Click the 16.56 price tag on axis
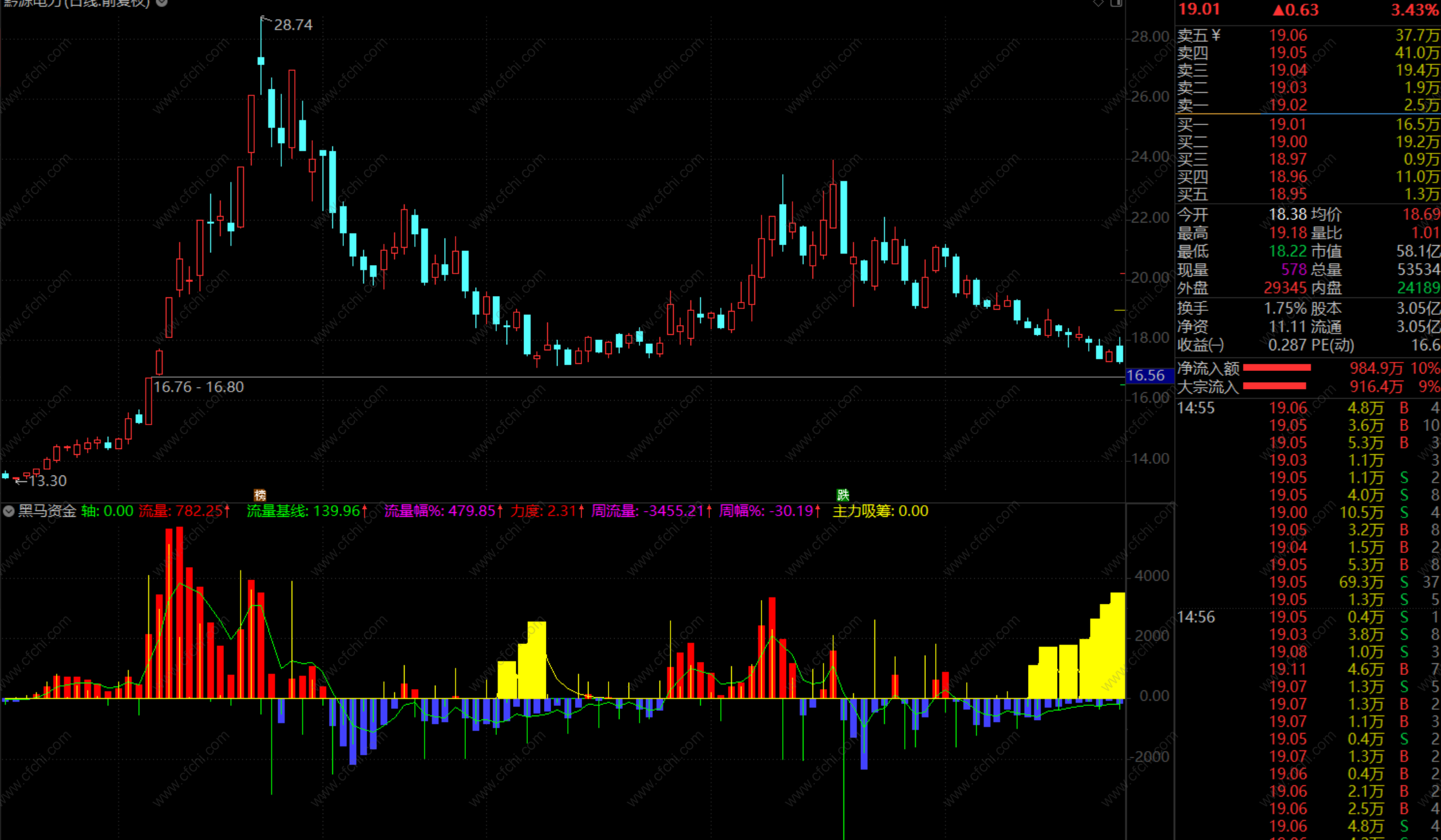The image size is (1441, 840). click(x=1145, y=375)
